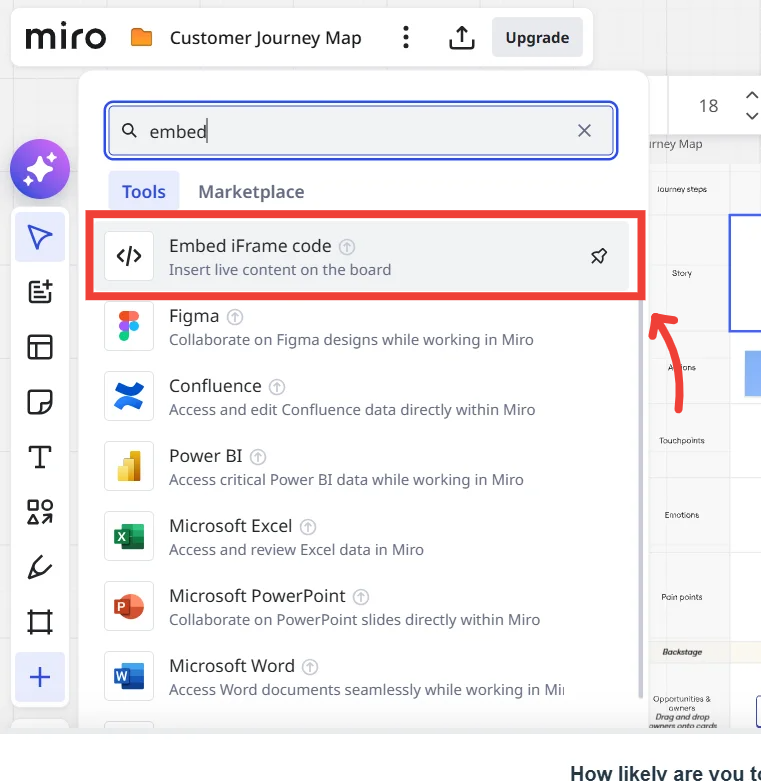Open the Figma integration
Image resolution: width=761 pixels, height=781 pixels.
point(361,326)
